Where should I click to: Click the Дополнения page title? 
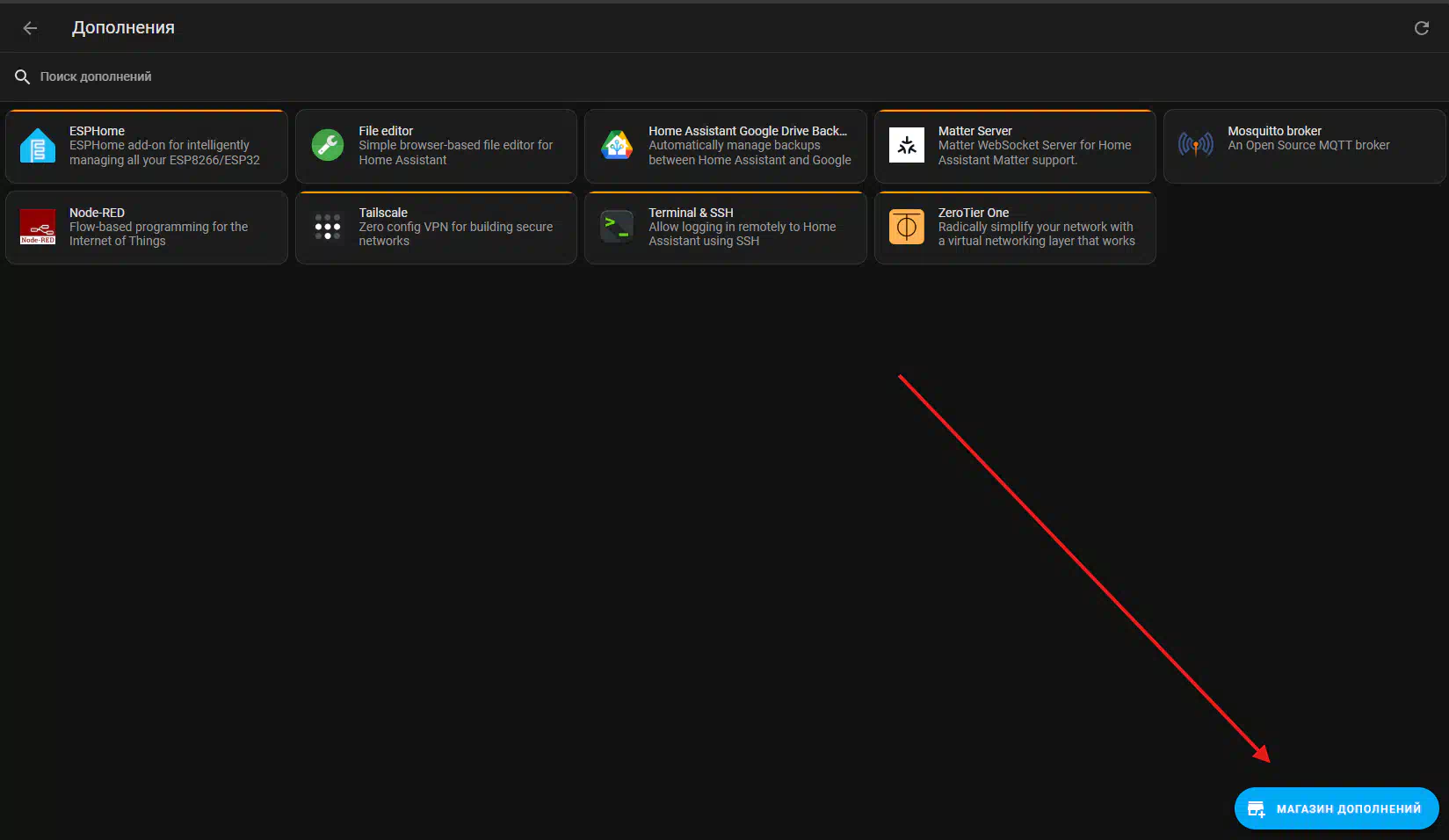coord(123,28)
